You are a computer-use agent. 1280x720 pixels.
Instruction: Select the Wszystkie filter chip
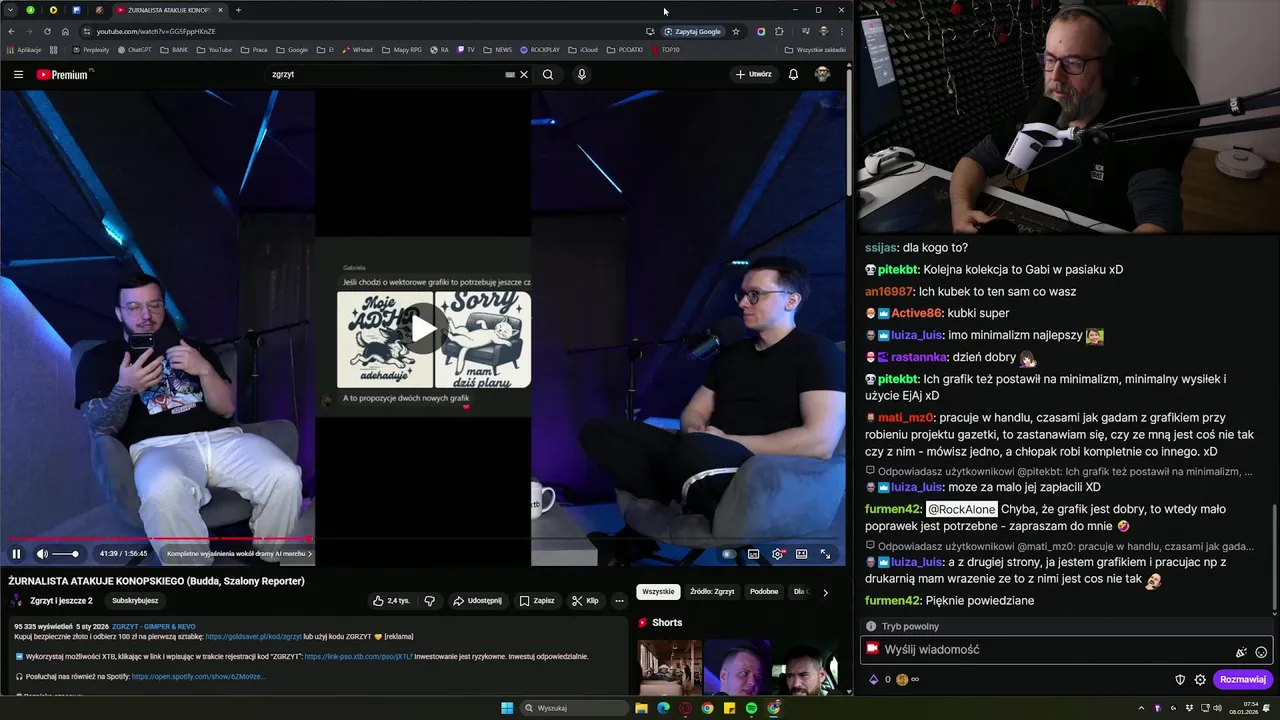658,592
